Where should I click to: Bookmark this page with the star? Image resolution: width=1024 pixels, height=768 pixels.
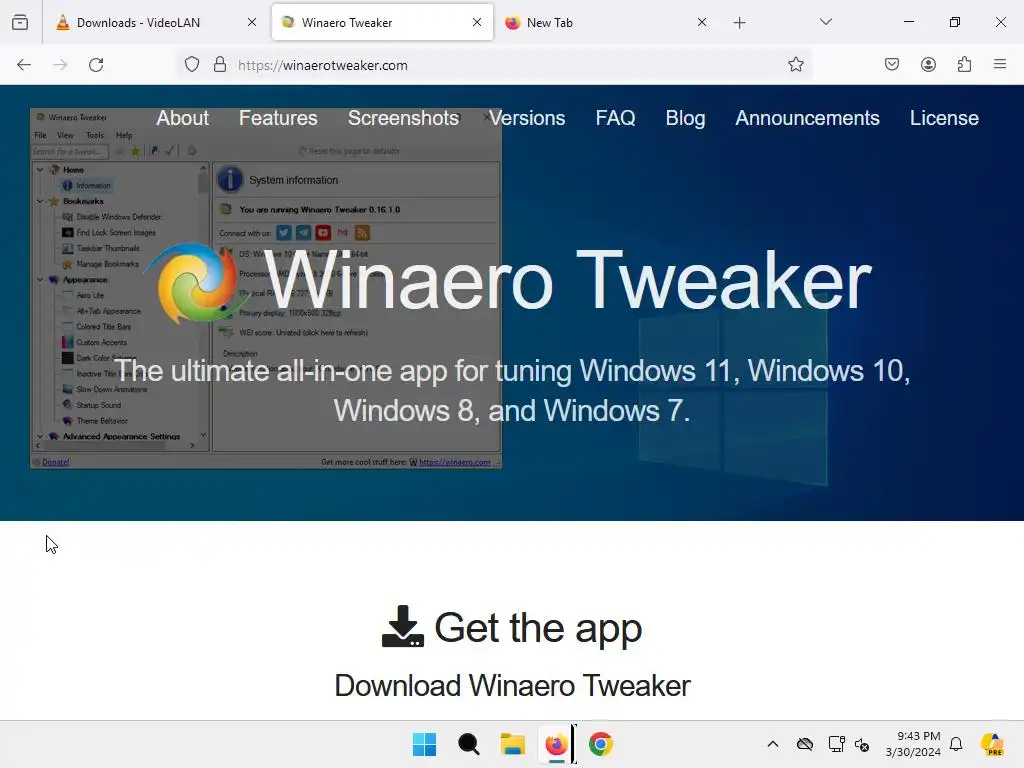point(795,65)
